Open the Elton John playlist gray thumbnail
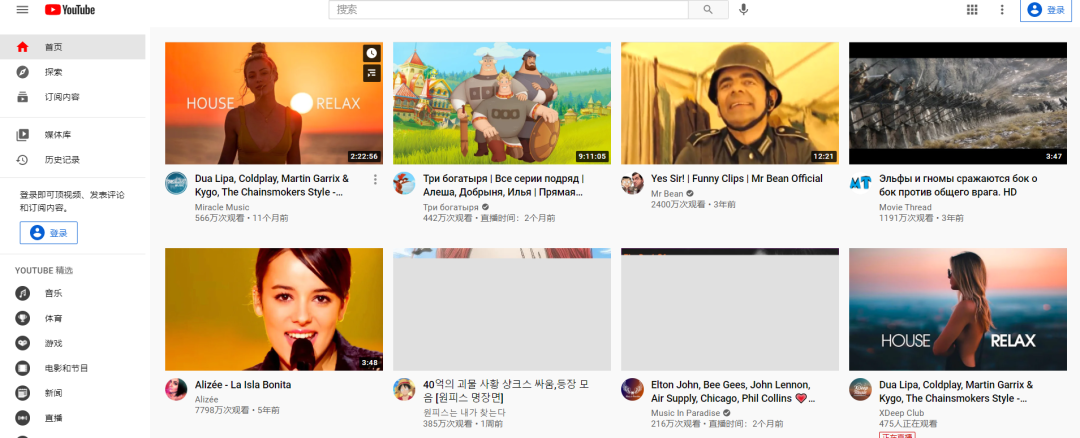 (730, 309)
